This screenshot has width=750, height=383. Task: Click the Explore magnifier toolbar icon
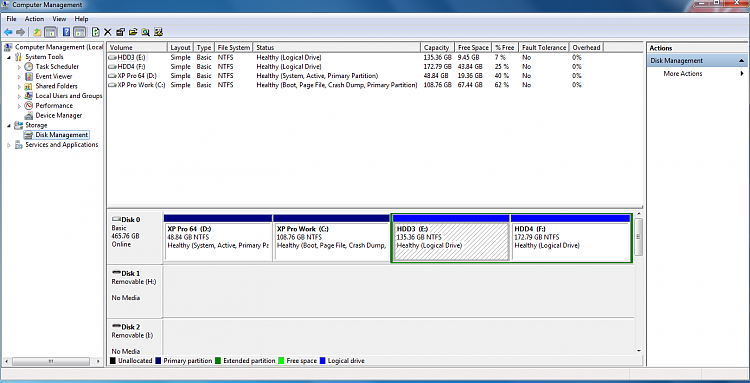click(x=145, y=33)
